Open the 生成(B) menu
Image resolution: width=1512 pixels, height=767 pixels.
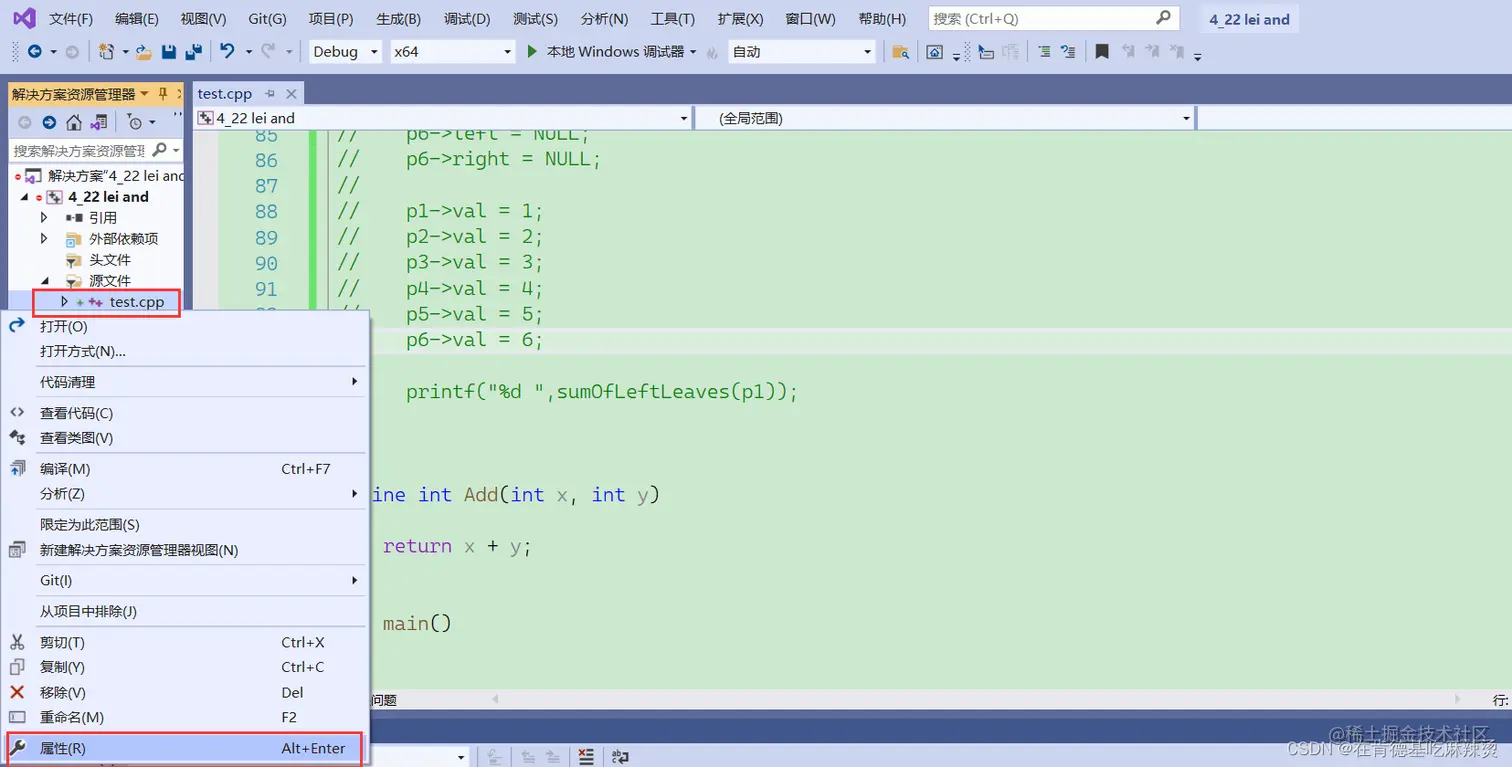coord(398,19)
